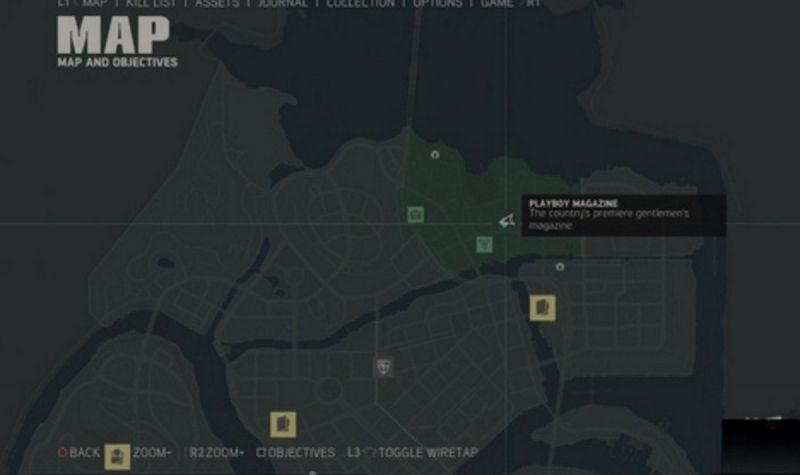800x475 pixels.
Task: Click the small circle marker below the tooltip
Action: point(560,266)
